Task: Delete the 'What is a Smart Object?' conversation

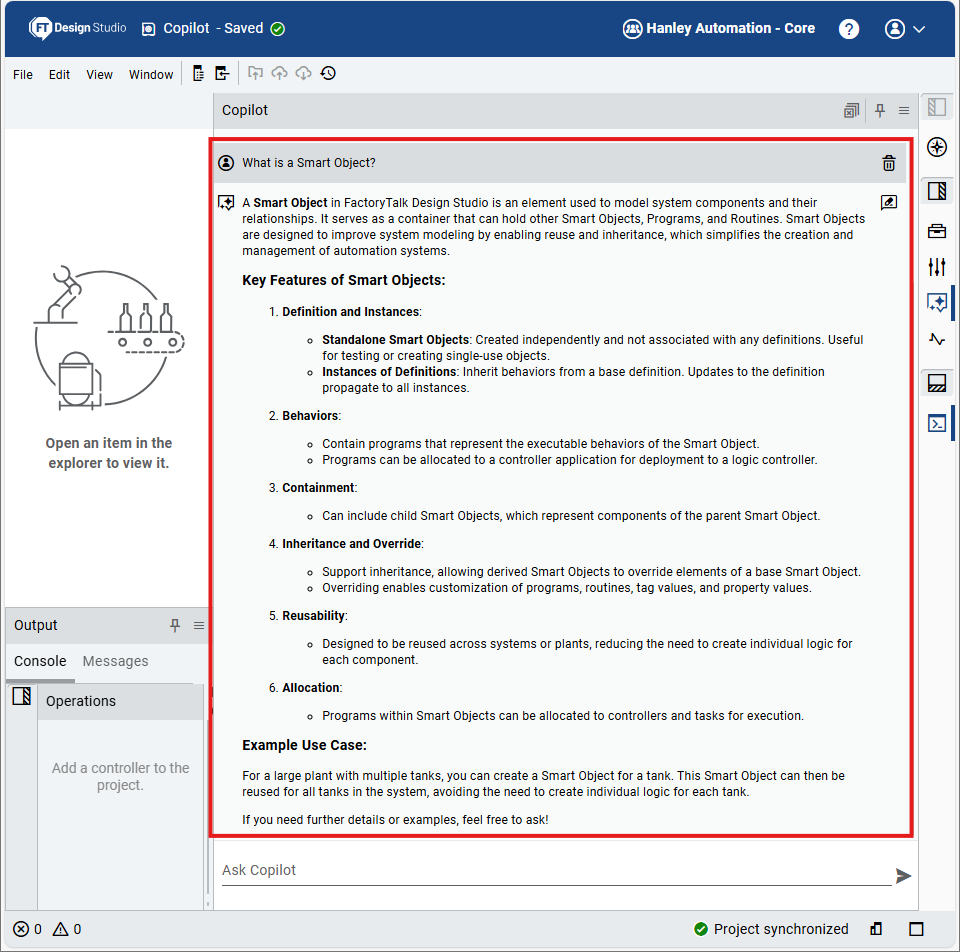Action: pyautogui.click(x=888, y=163)
